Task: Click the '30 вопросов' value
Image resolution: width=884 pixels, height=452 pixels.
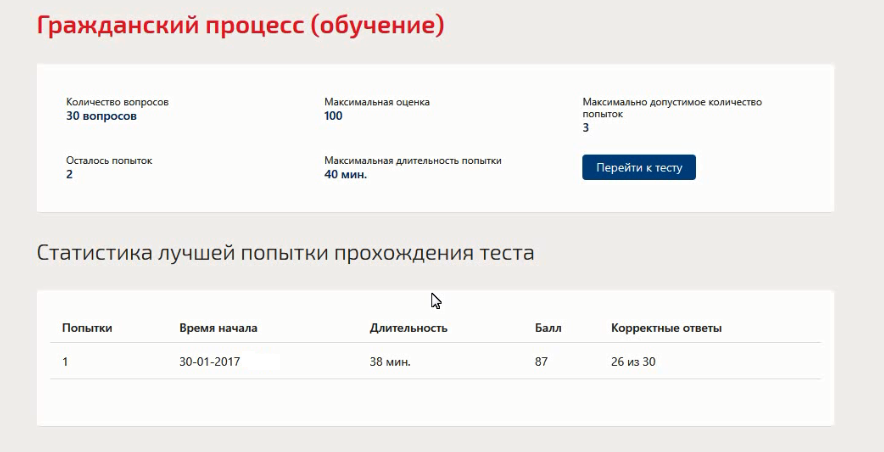Action: pos(101,116)
